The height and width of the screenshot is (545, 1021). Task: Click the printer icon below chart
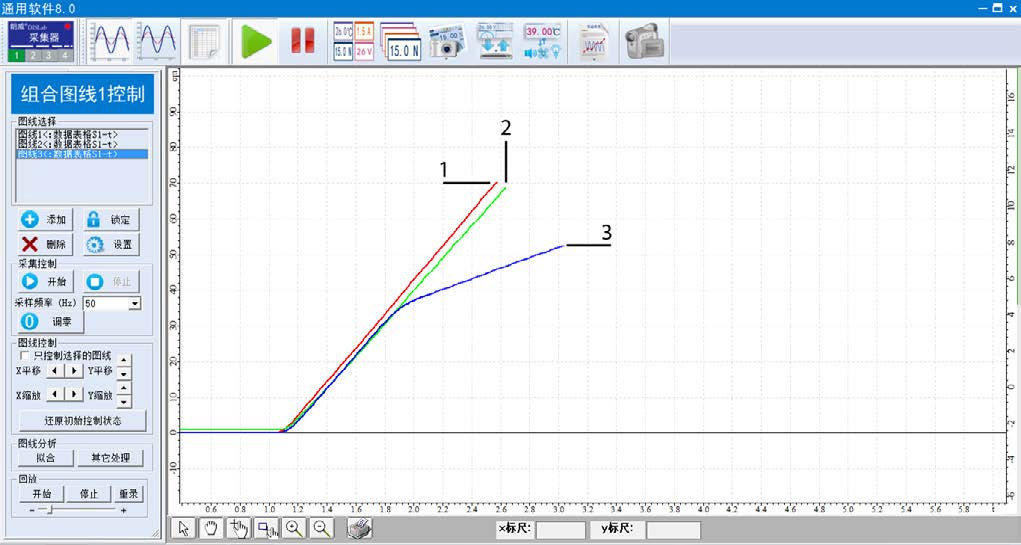[x=359, y=529]
